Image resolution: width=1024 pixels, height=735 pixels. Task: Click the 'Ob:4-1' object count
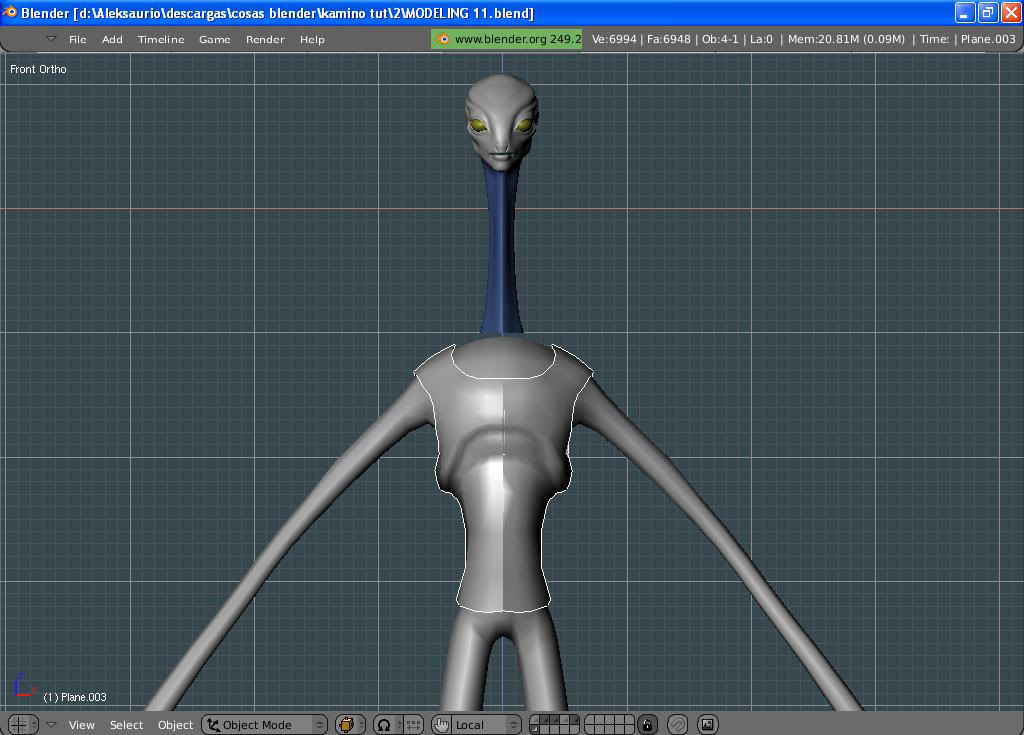720,39
